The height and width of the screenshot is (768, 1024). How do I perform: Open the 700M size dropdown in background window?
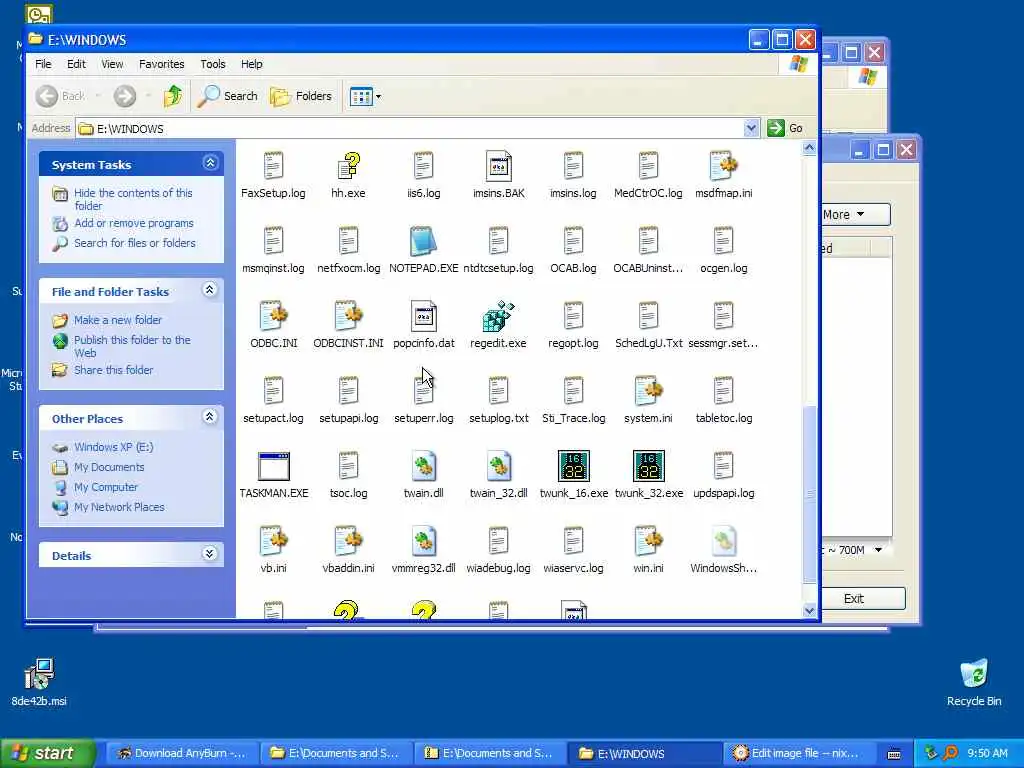click(878, 550)
